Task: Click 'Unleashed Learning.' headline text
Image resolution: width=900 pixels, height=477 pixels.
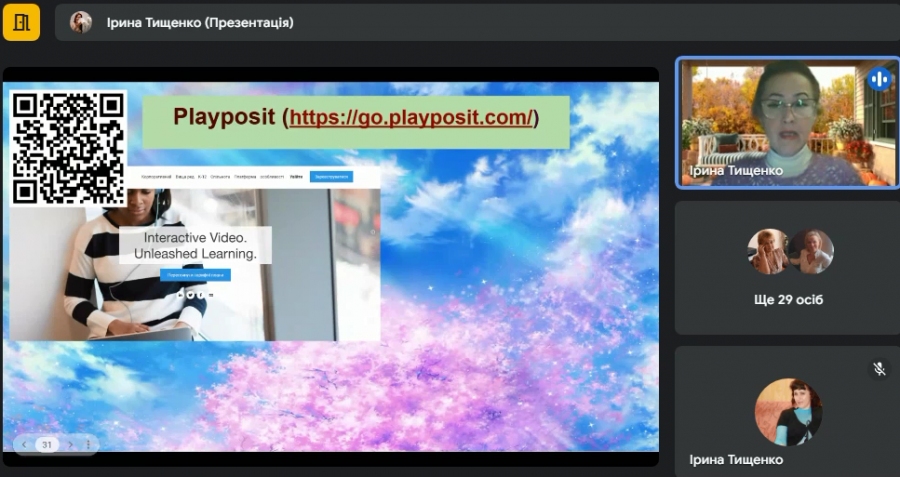Action: 195,254
